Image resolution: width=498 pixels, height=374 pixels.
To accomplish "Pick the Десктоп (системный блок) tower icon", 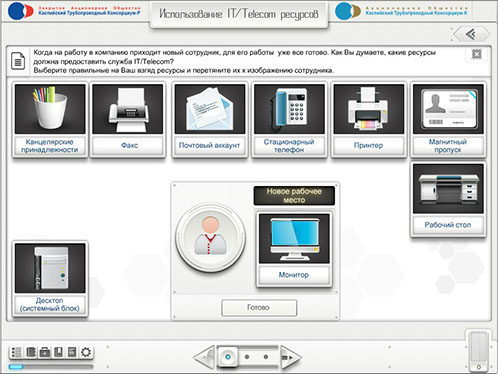I will (x=50, y=268).
